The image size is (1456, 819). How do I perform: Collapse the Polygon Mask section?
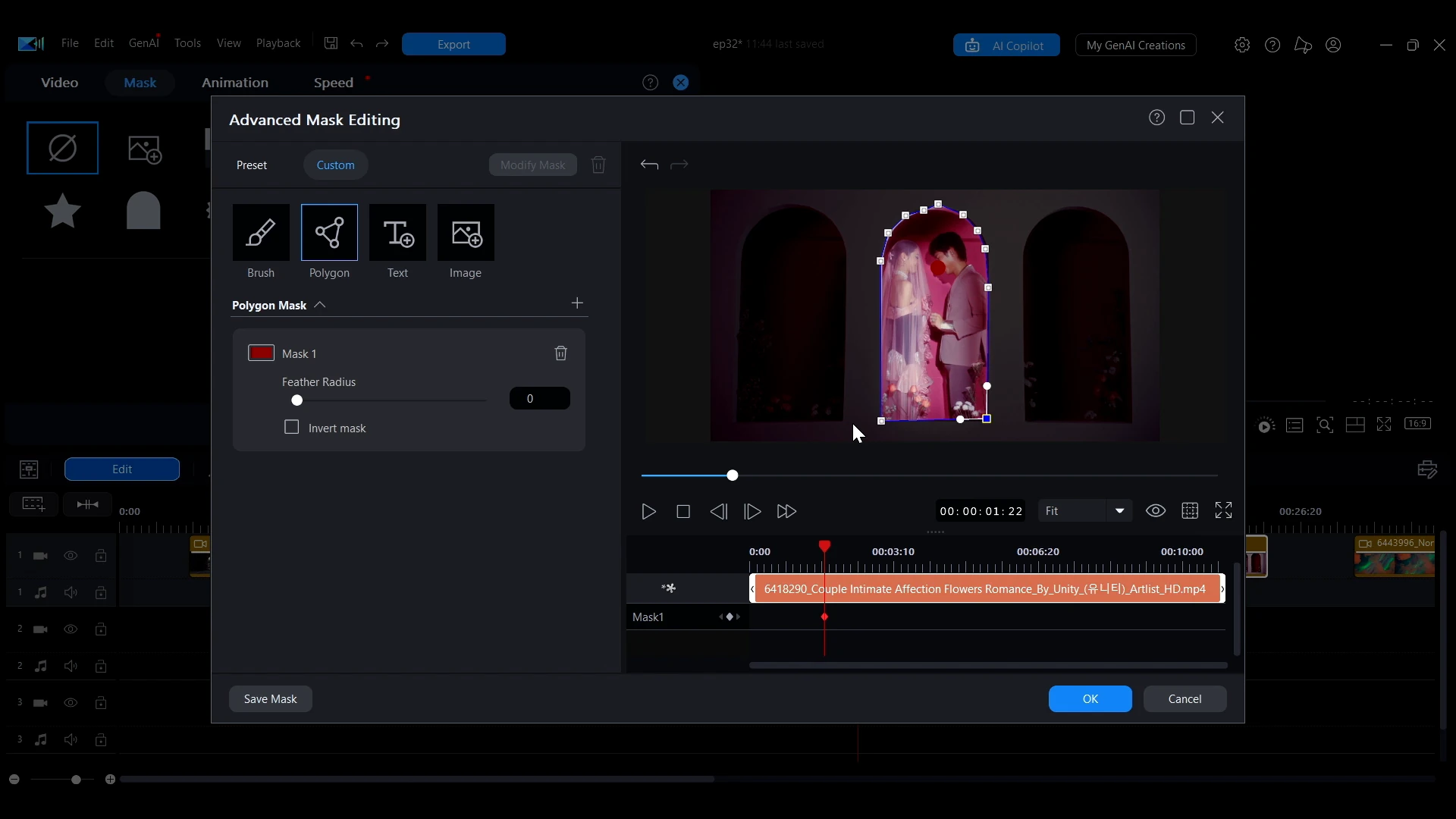pyautogui.click(x=320, y=305)
